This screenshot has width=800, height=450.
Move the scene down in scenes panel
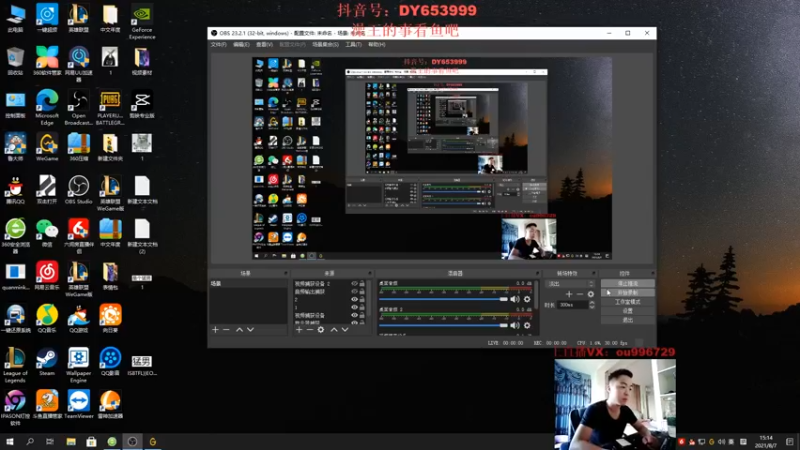point(250,330)
